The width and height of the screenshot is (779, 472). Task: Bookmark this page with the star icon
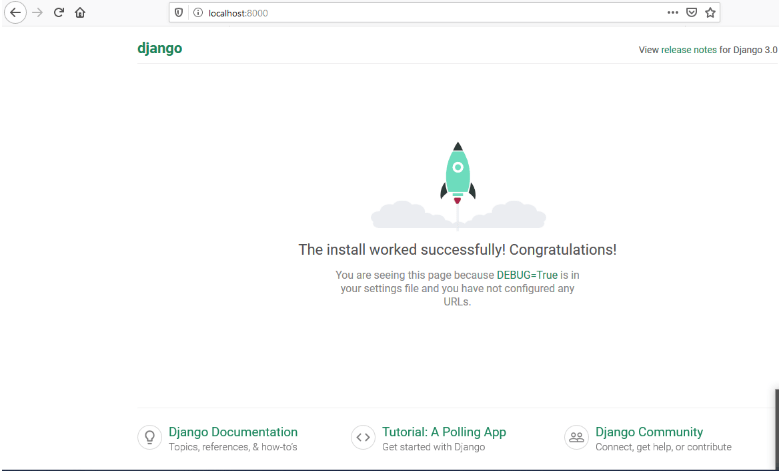pos(710,12)
